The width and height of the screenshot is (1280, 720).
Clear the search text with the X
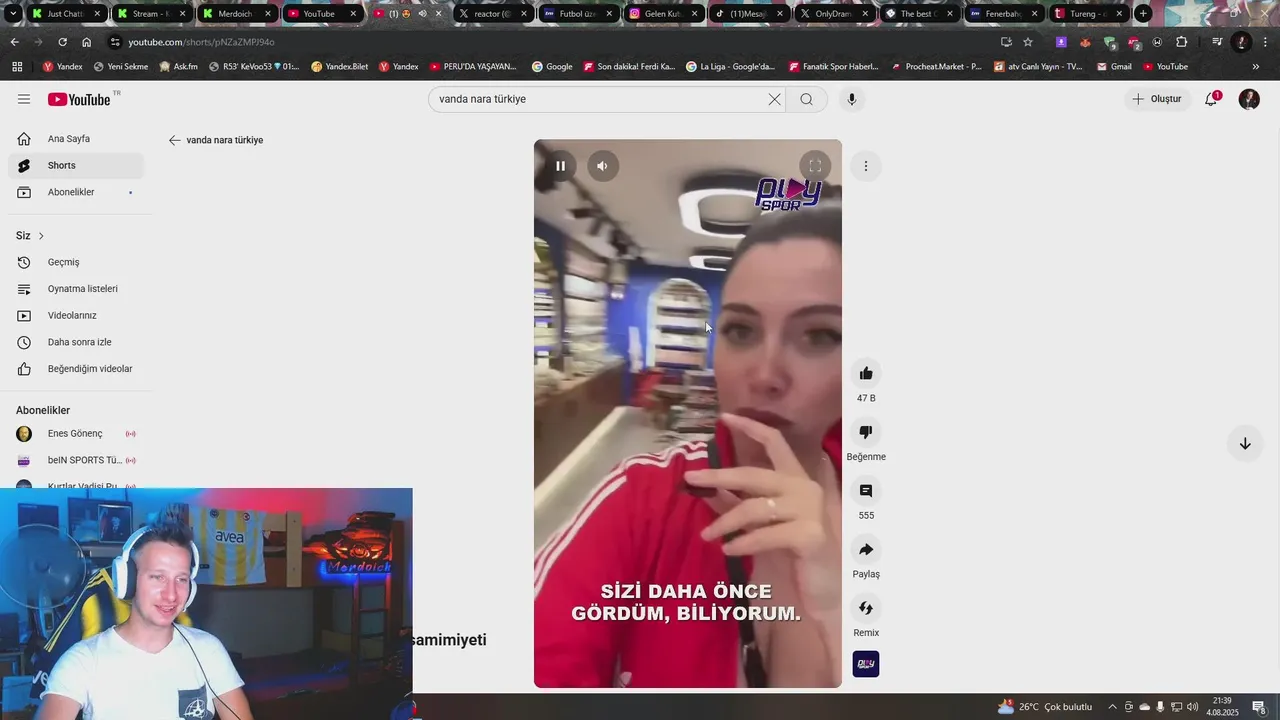[x=774, y=99]
